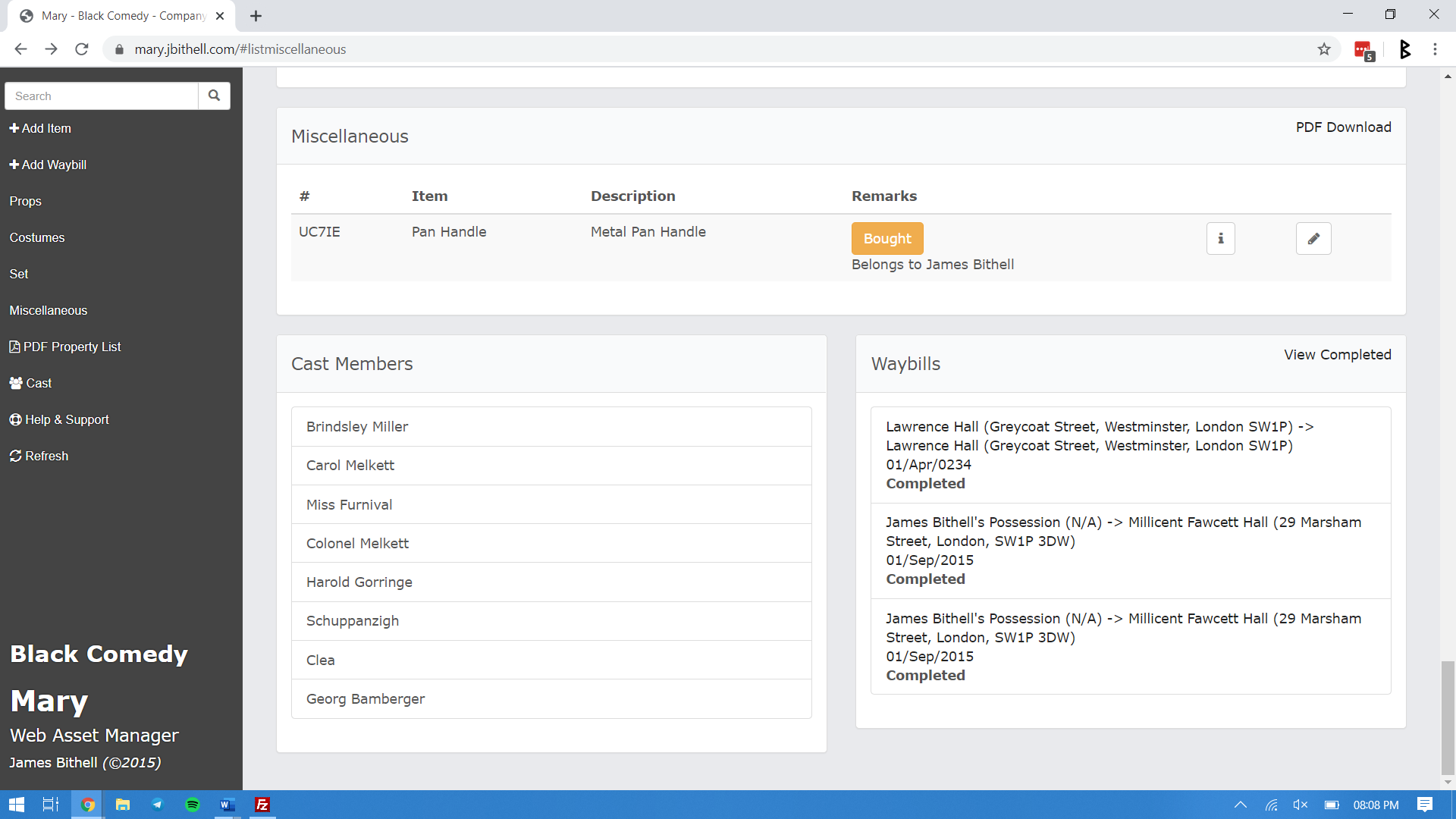1456x819 pixels.
Task: Click the PDF Download button
Action: (x=1343, y=127)
